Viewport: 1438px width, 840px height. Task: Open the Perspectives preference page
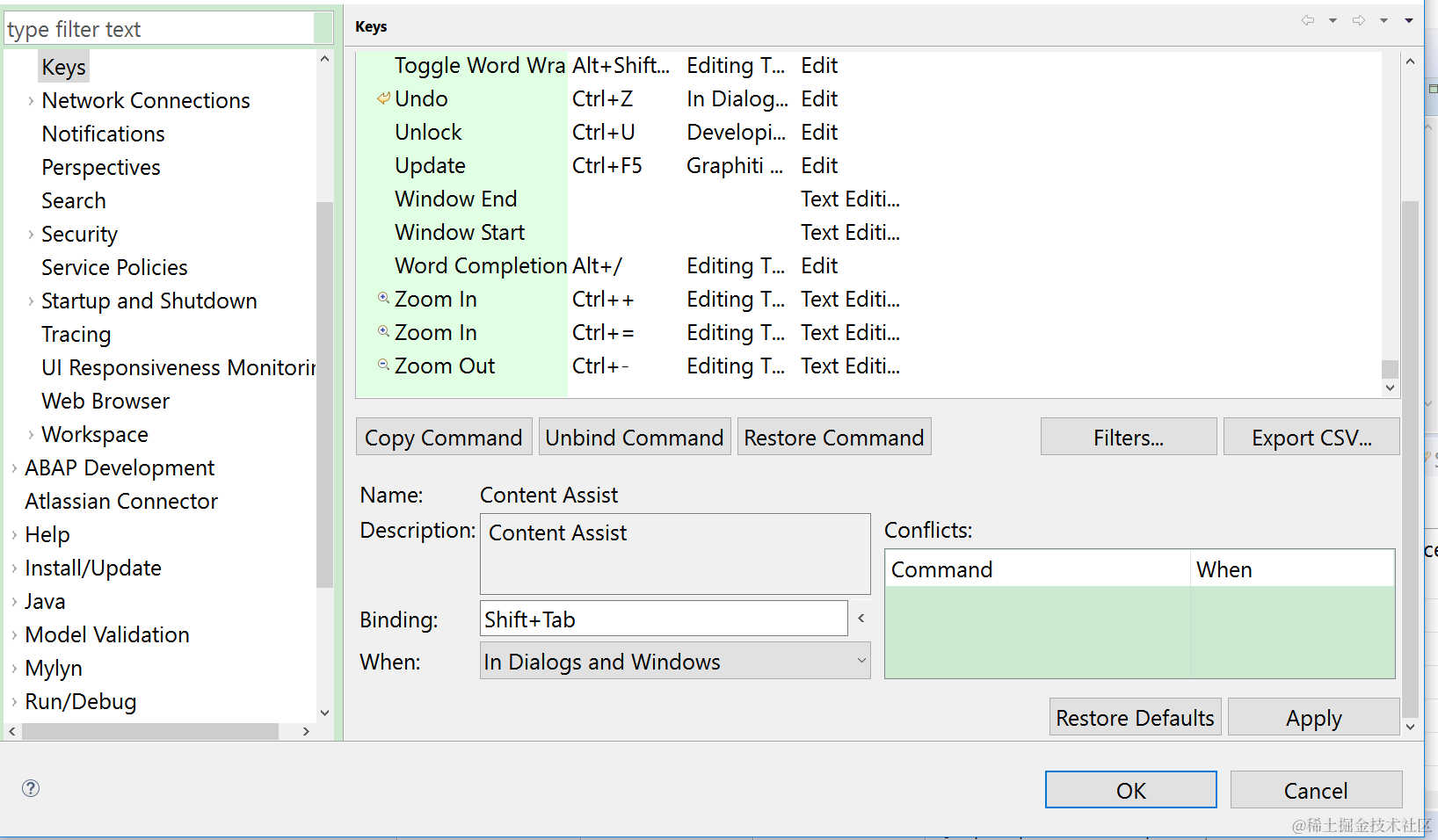click(101, 167)
